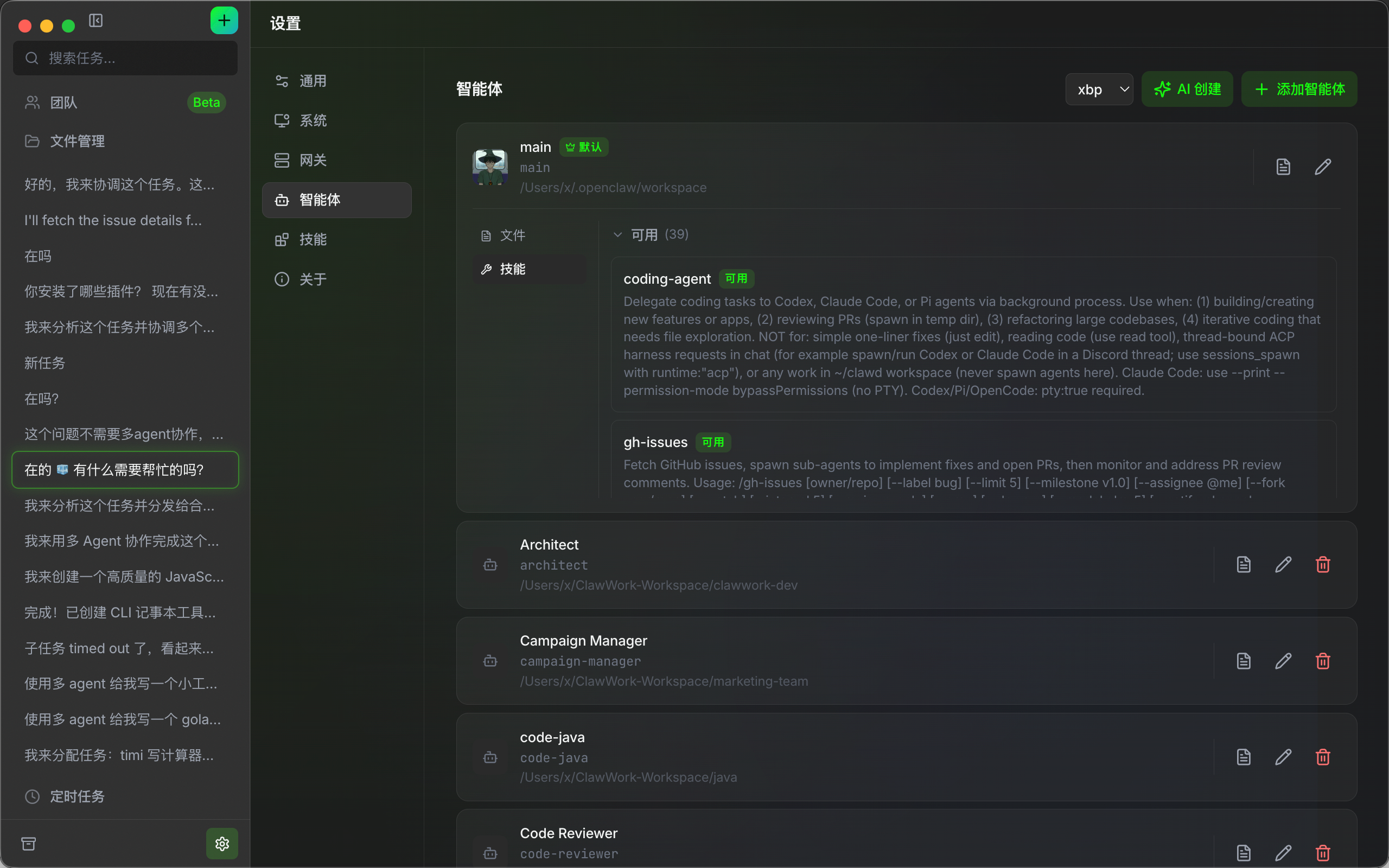The width and height of the screenshot is (1389, 868).
Task: Open file view for code-java agent
Action: point(1244,757)
